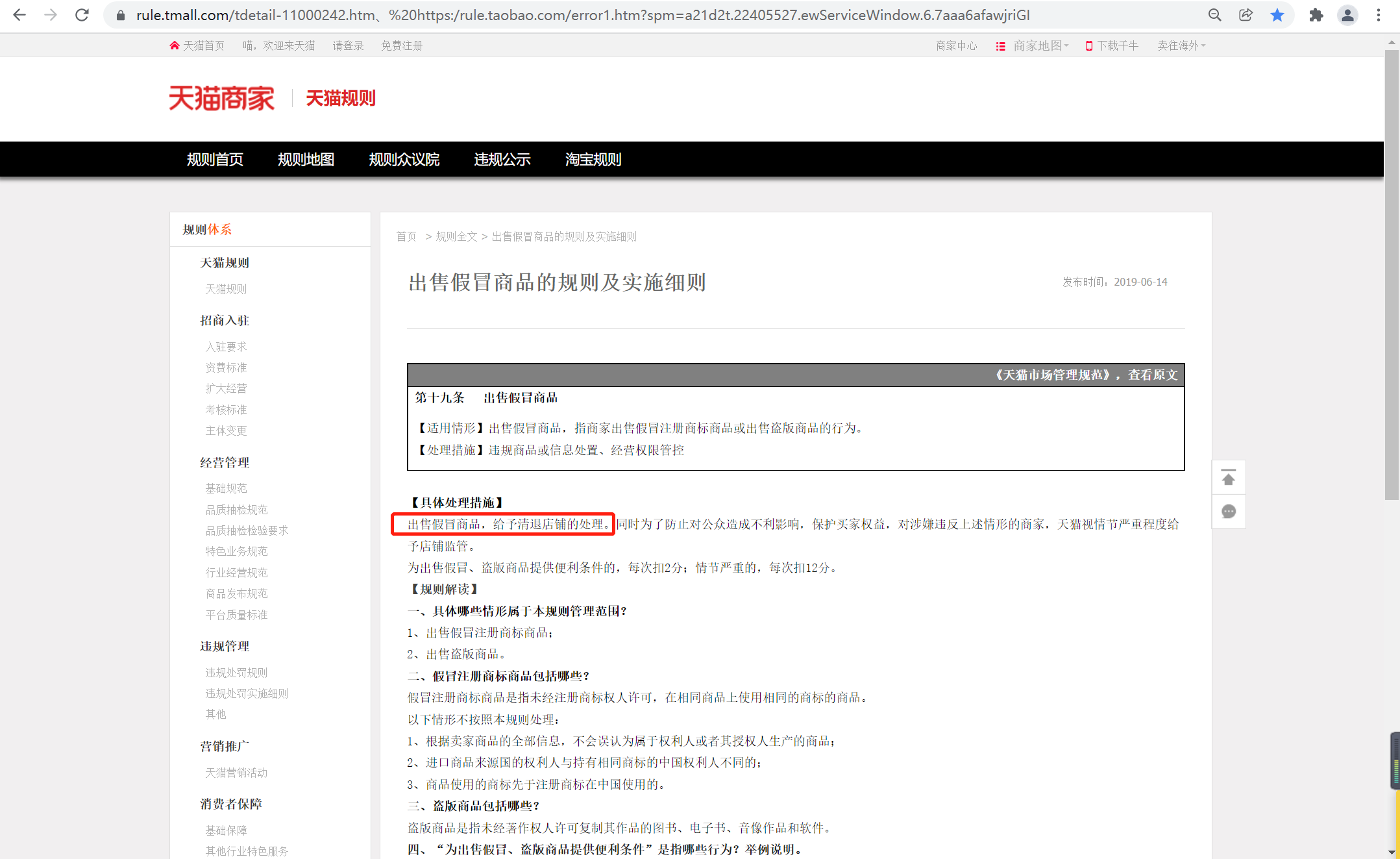Click the magnifier zoom icon in toolbar
The width and height of the screenshot is (1400, 859).
[1214, 15]
